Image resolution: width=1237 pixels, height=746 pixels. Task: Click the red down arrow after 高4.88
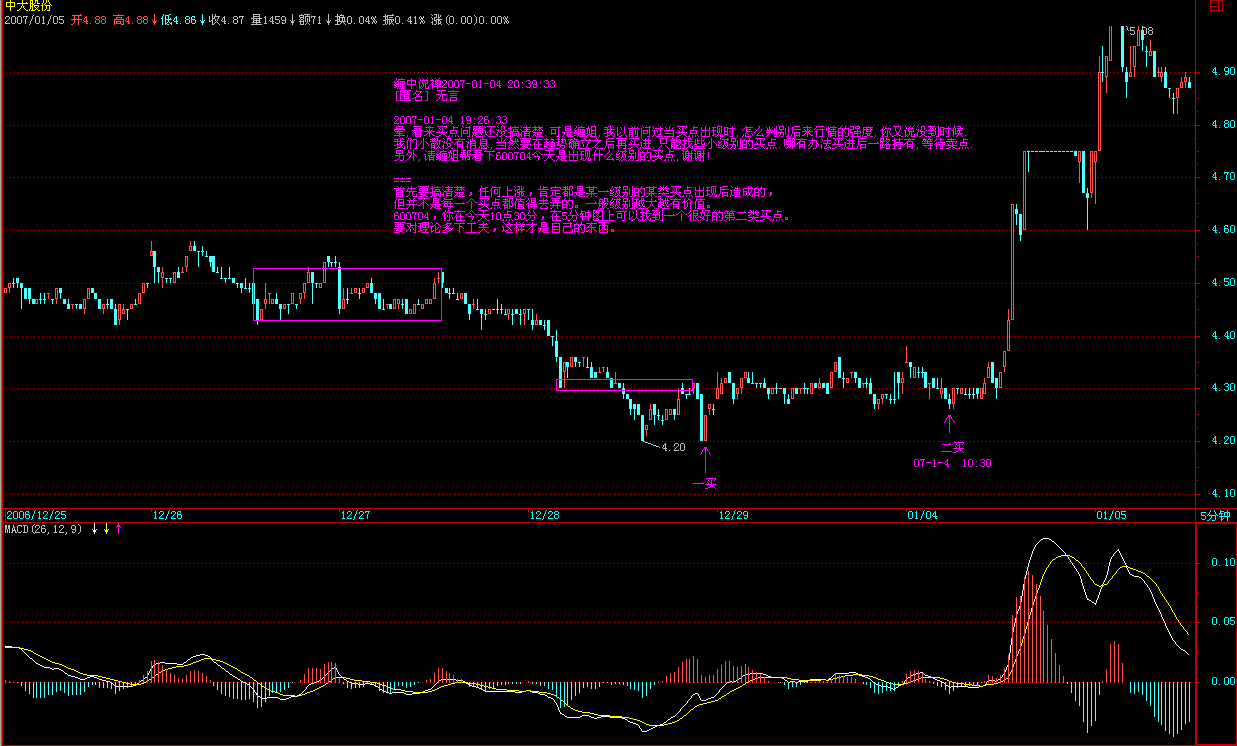tap(154, 20)
